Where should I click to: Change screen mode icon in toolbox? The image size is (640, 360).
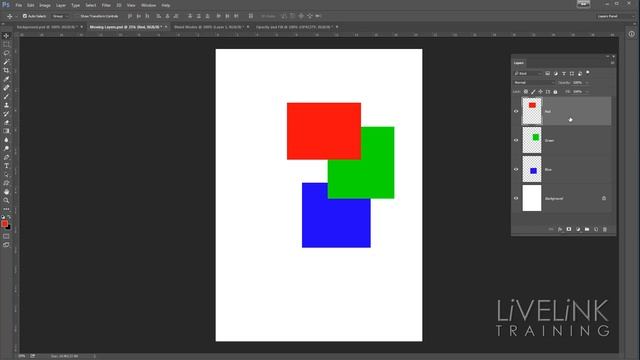[x=6, y=245]
